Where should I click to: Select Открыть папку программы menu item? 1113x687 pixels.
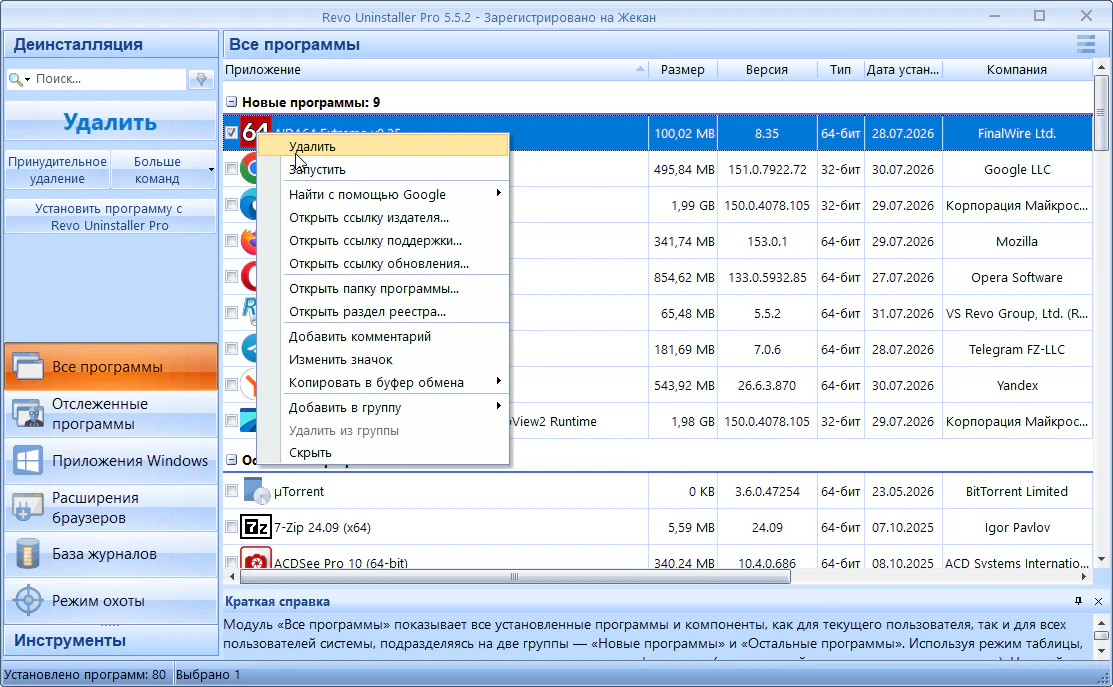coord(383,289)
